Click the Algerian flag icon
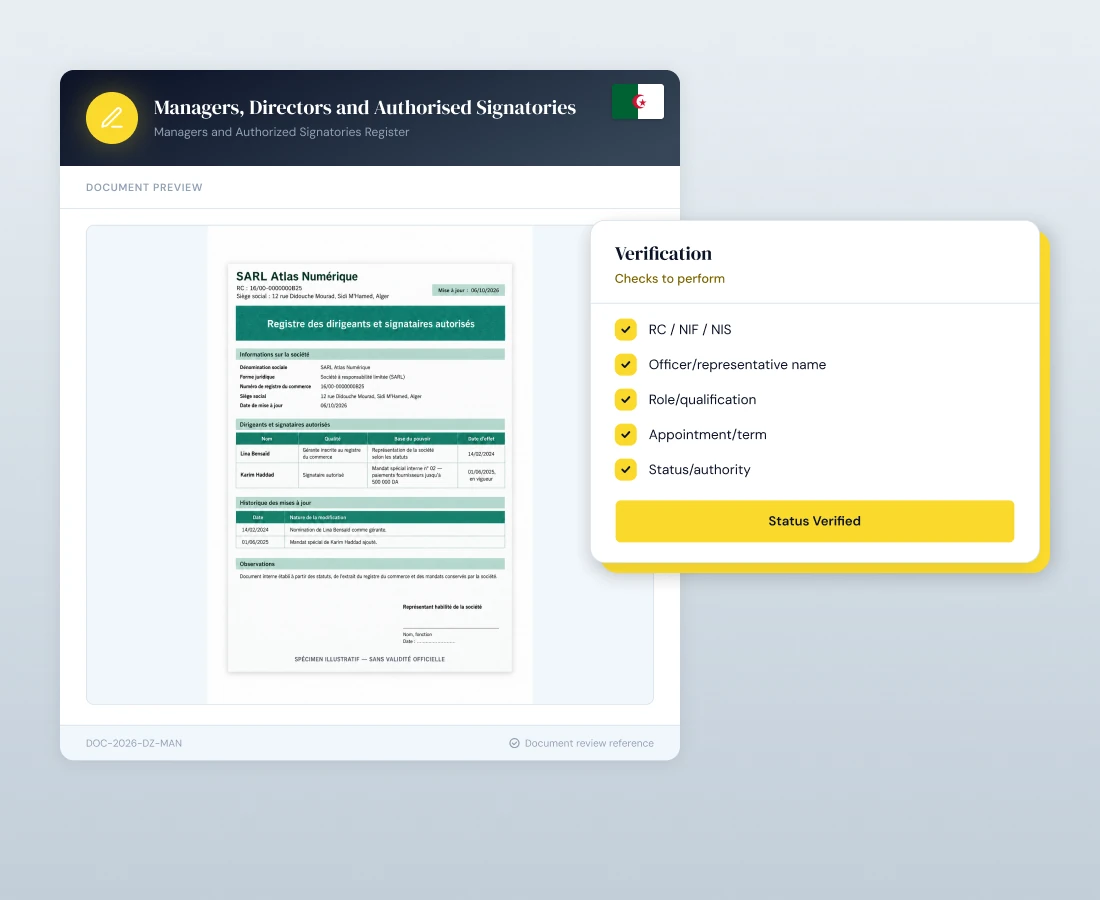Viewport: 1100px width, 900px height. (638, 102)
